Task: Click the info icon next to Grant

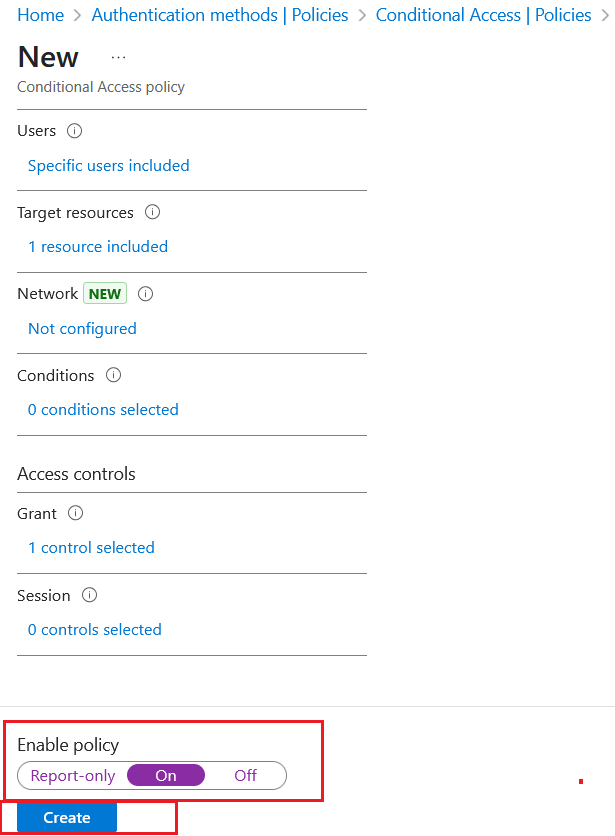Action: pos(75,513)
